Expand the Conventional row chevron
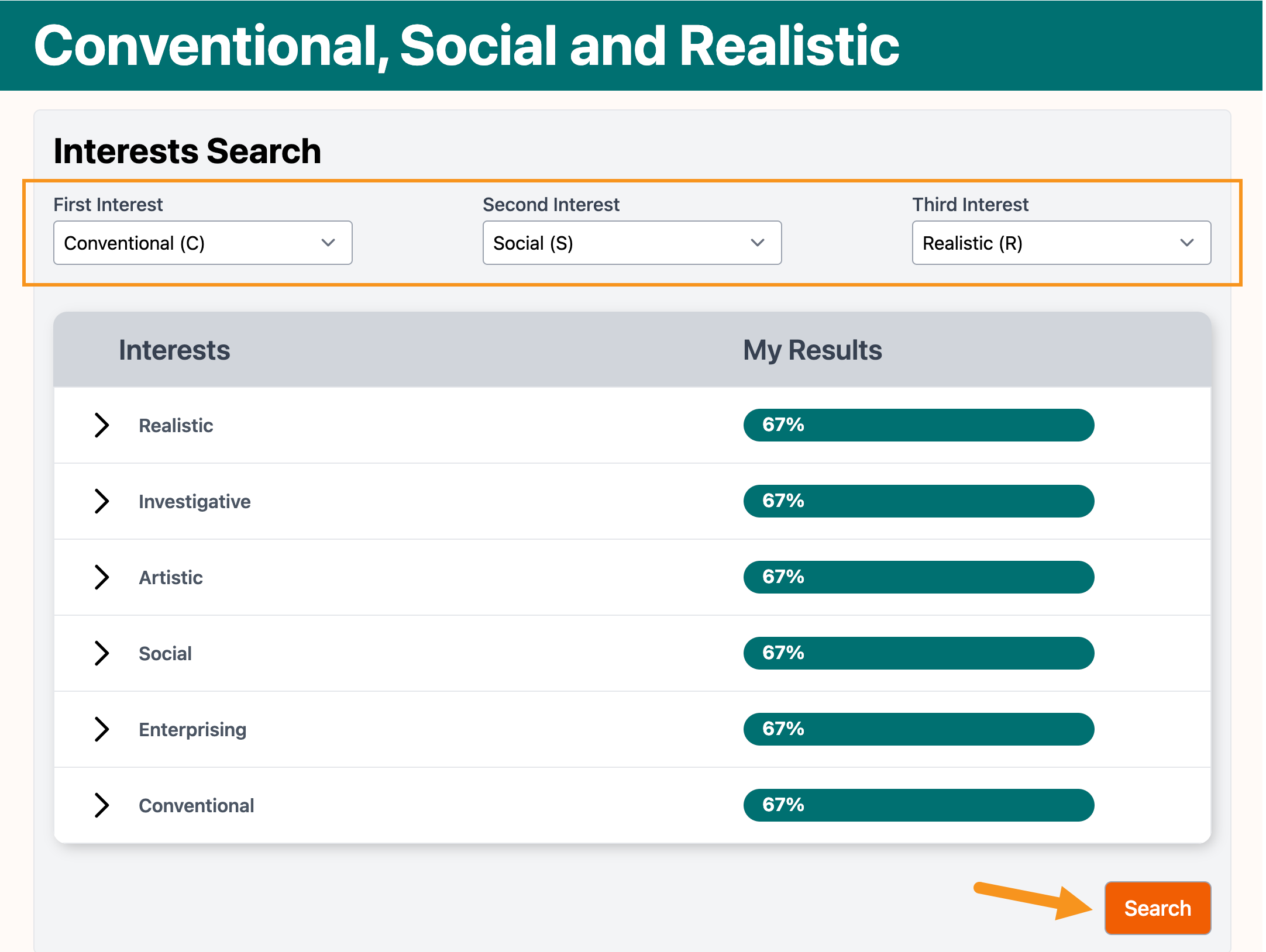Viewport: 1266px width, 952px height. [x=102, y=805]
